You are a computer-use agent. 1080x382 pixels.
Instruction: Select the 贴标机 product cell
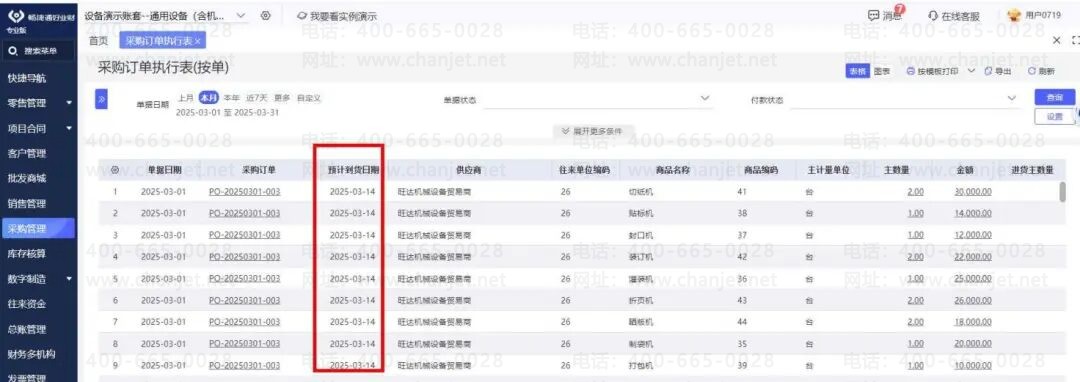click(641, 213)
